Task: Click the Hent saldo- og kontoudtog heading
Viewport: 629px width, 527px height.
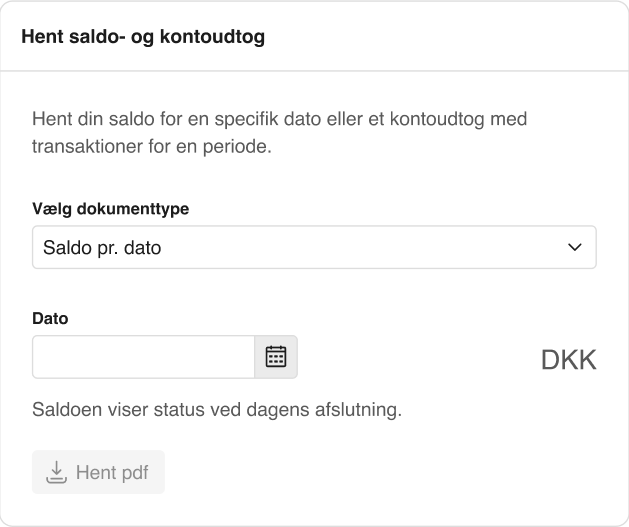Action: [x=143, y=37]
